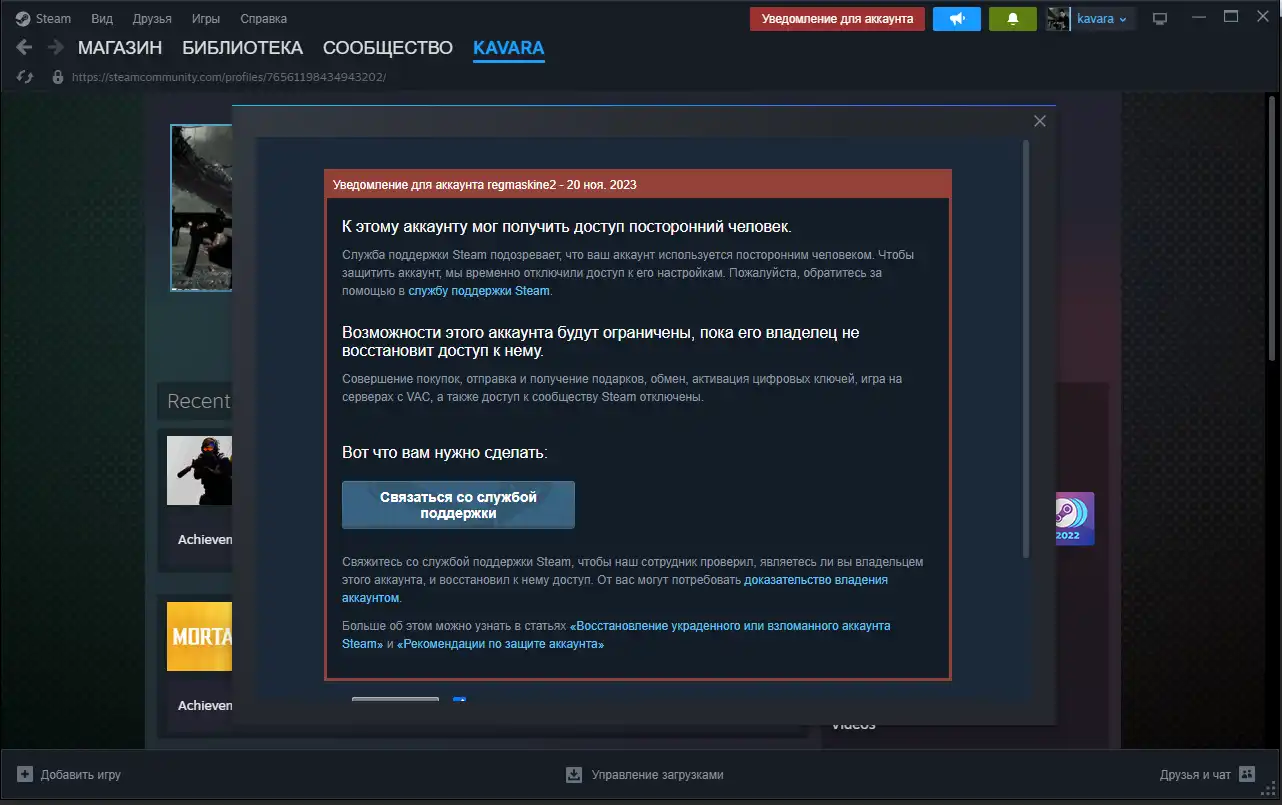1282x805 pixels.
Task: Go back with the left arrow
Action: [x=25, y=47]
